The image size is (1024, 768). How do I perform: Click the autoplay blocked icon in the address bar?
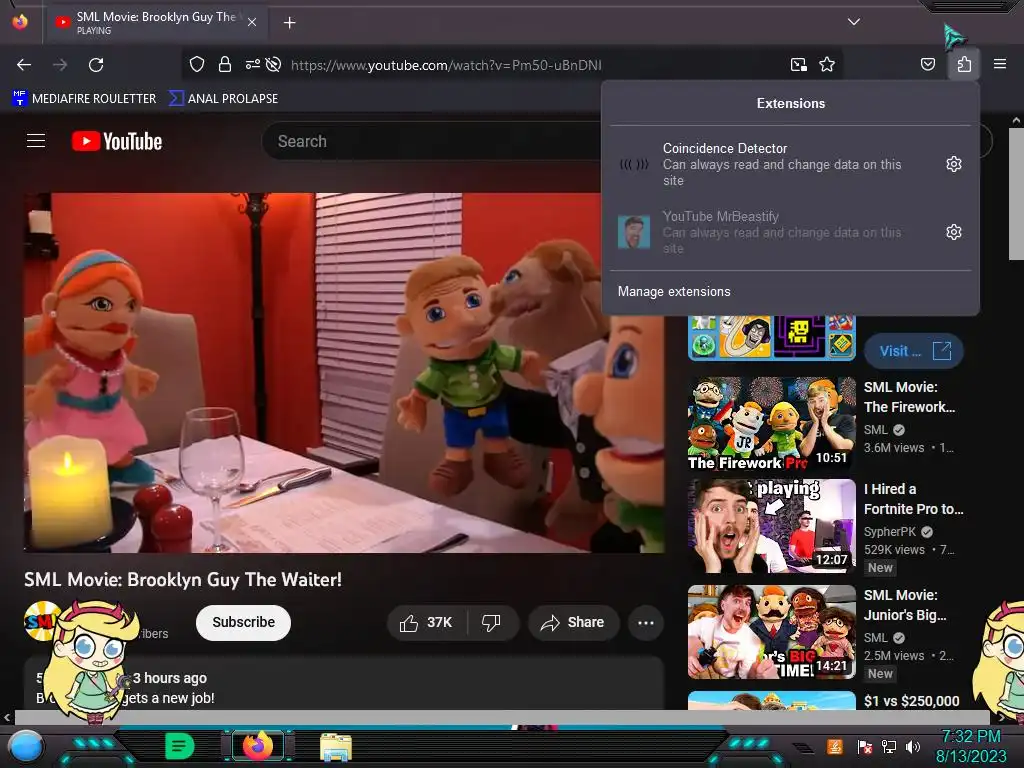click(x=274, y=64)
